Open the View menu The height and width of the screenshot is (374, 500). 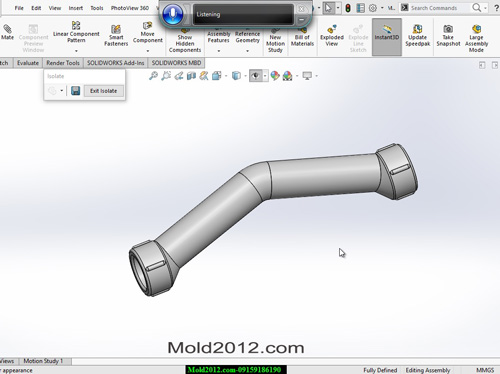click(55, 8)
